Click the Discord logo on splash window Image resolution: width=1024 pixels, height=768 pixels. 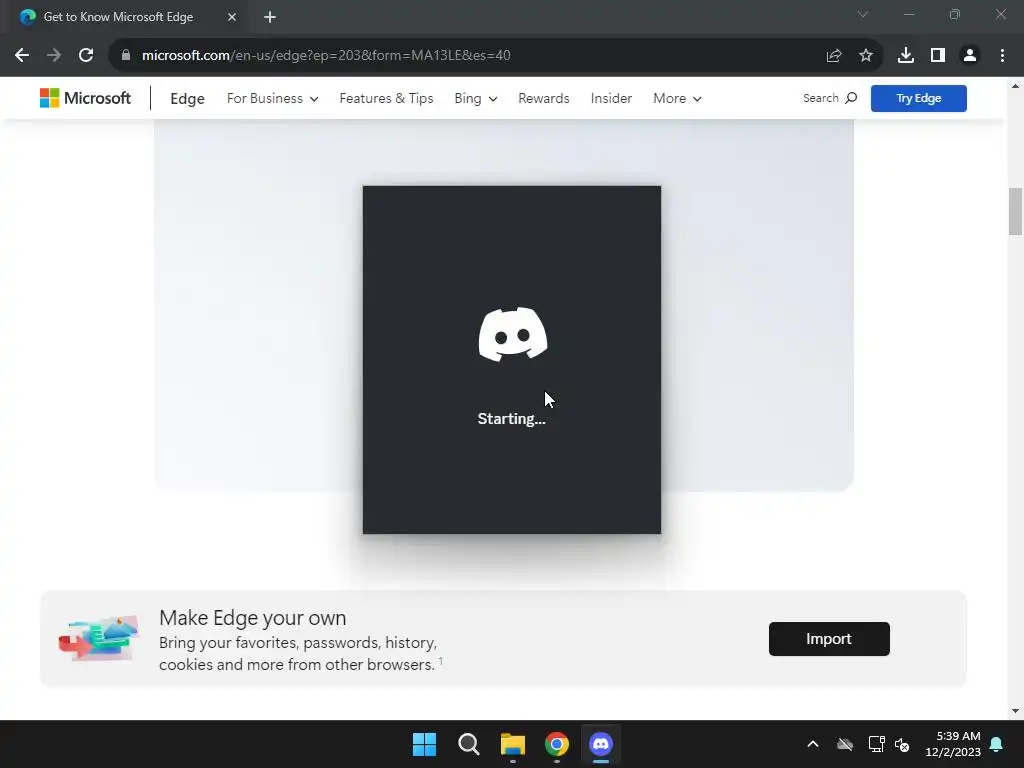pos(513,334)
